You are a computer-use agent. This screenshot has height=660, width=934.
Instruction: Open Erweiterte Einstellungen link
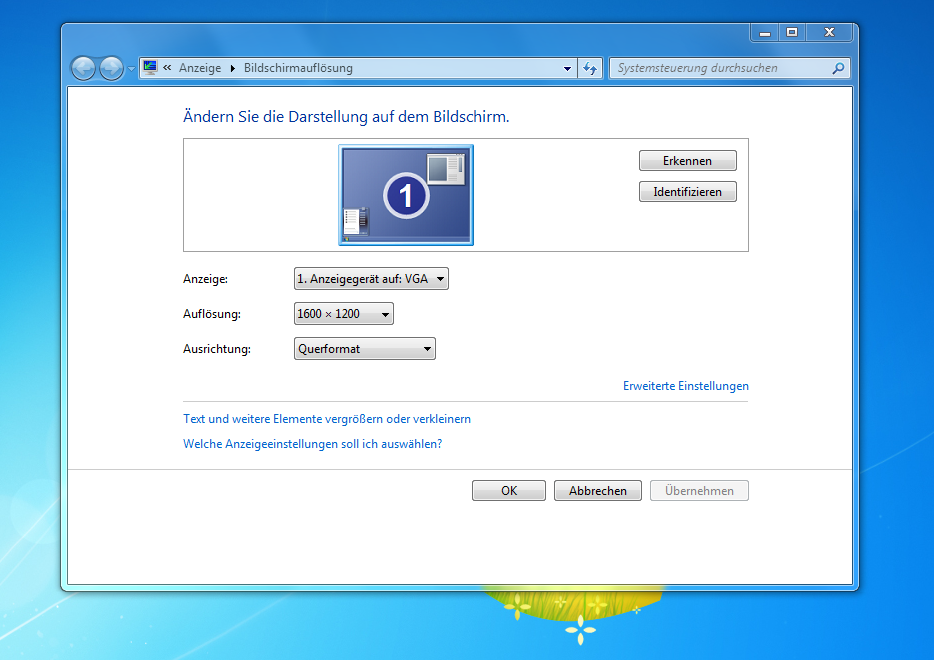686,386
